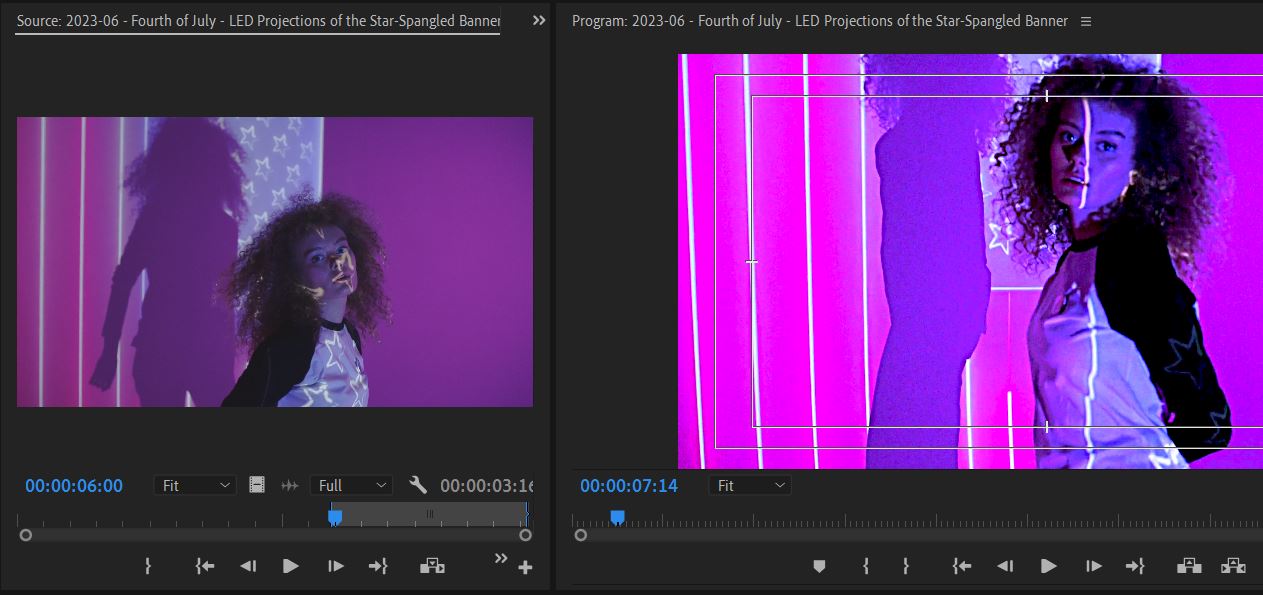Open the Full playback resolution dropdown
This screenshot has width=1263, height=595.
[351, 485]
